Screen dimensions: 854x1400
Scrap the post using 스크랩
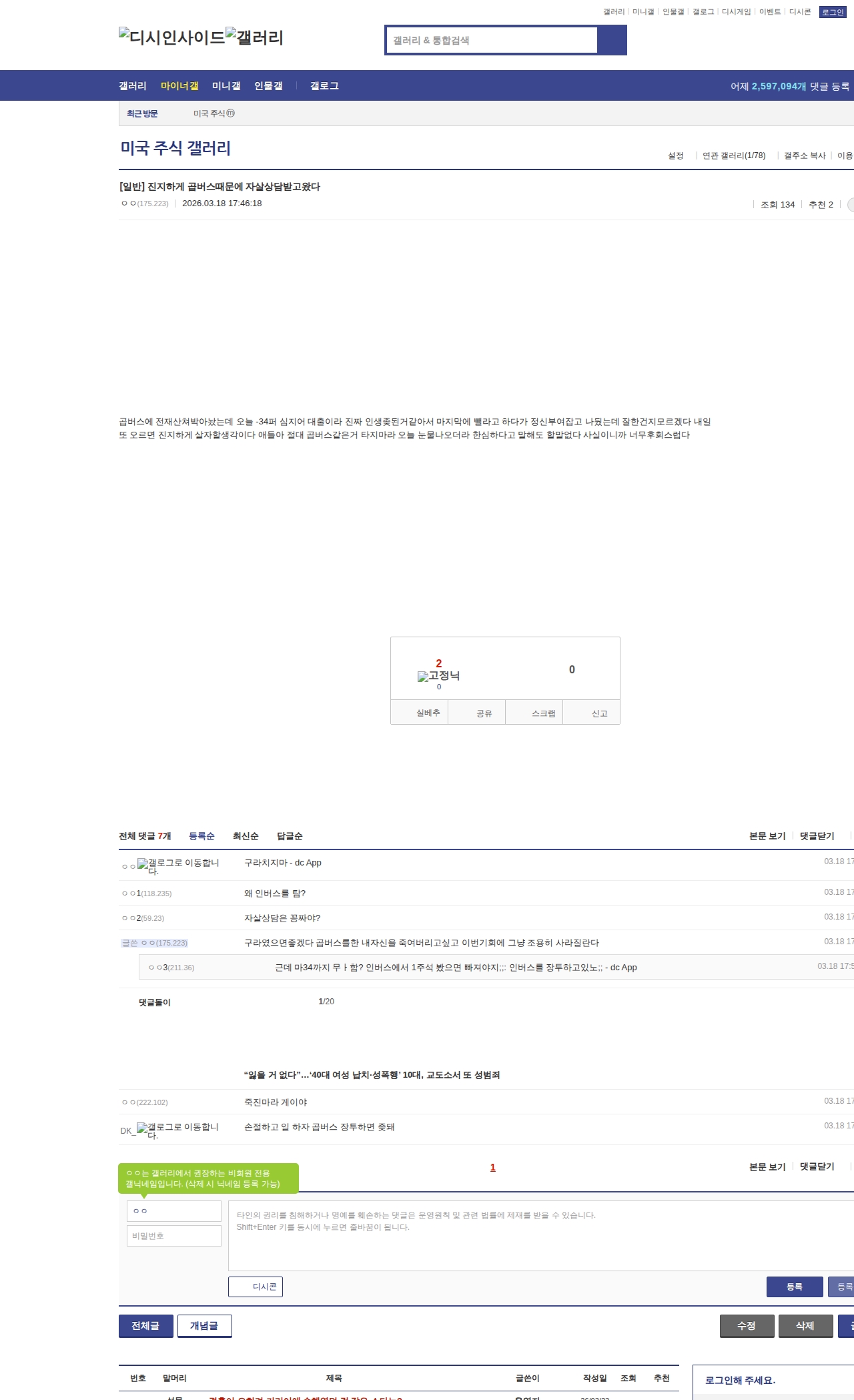click(534, 713)
